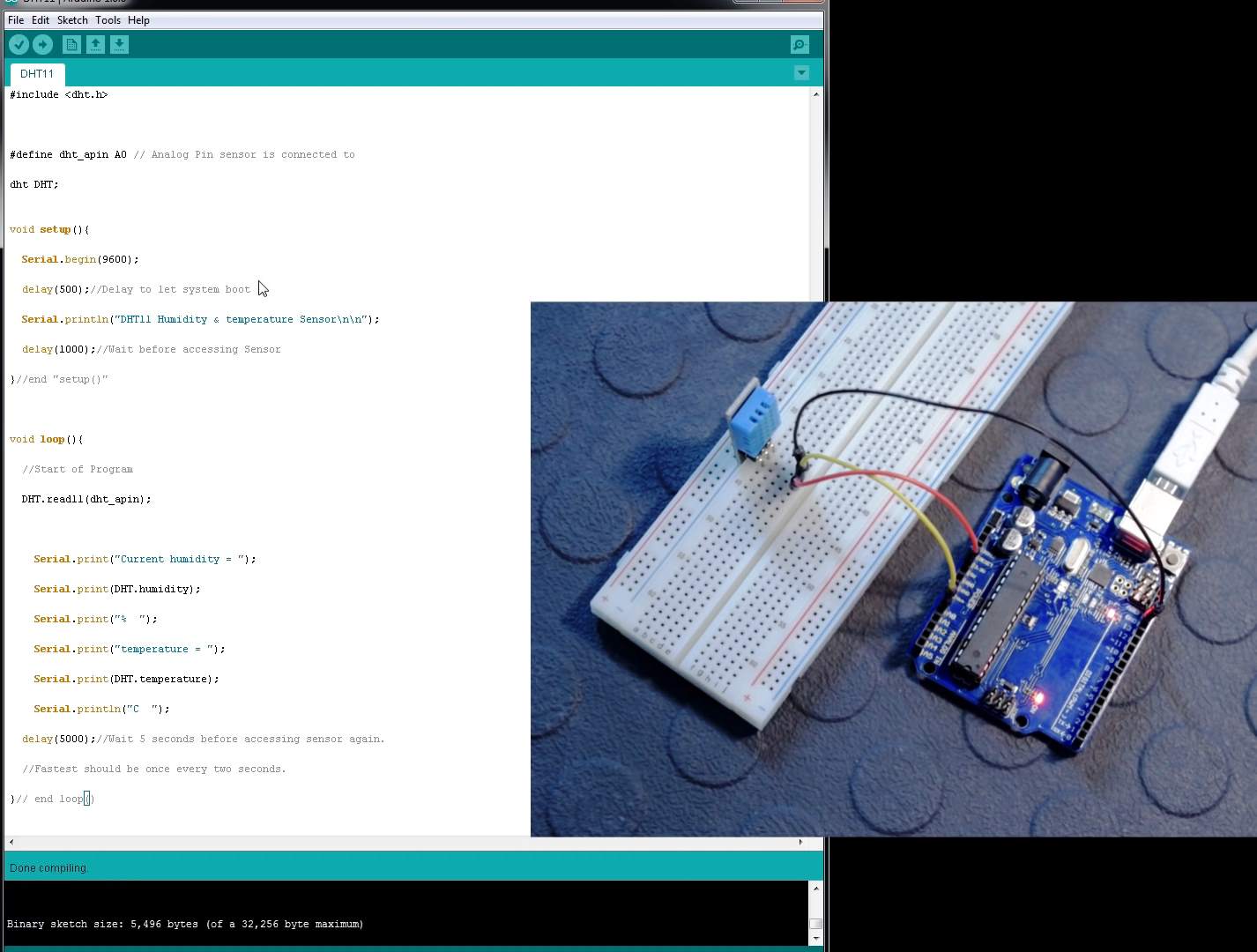Open the Serial Monitor with its magnifier icon

pos(798,44)
